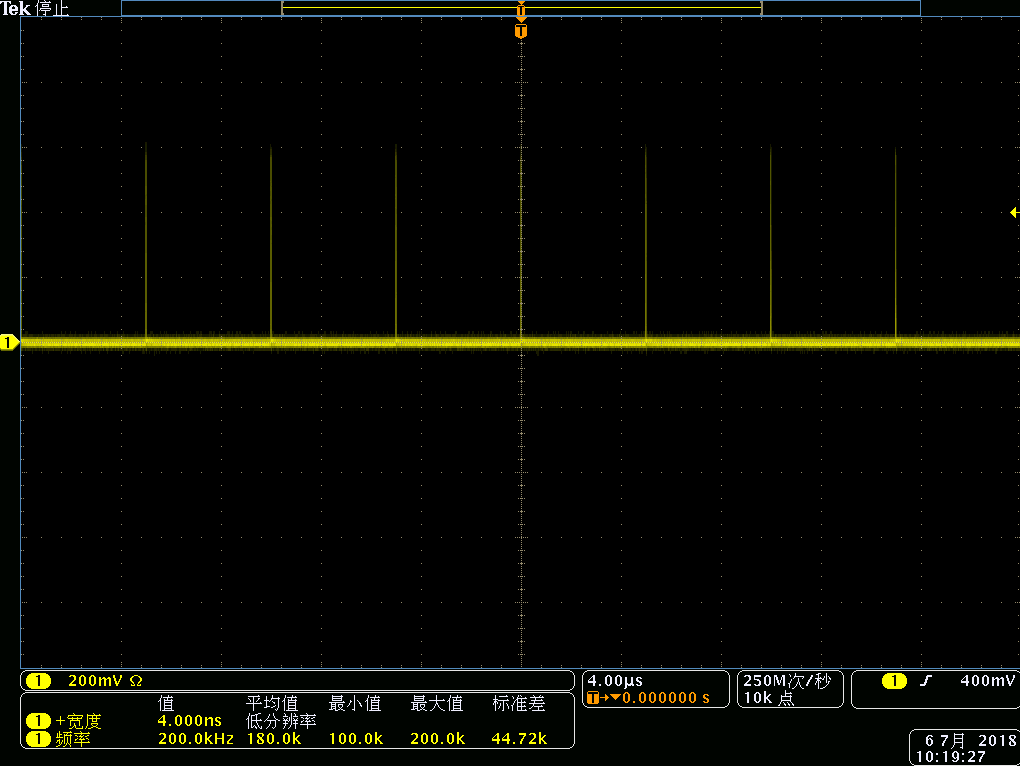Select the +宽度 measurement channel badge
The width and height of the screenshot is (1020, 766).
38,721
